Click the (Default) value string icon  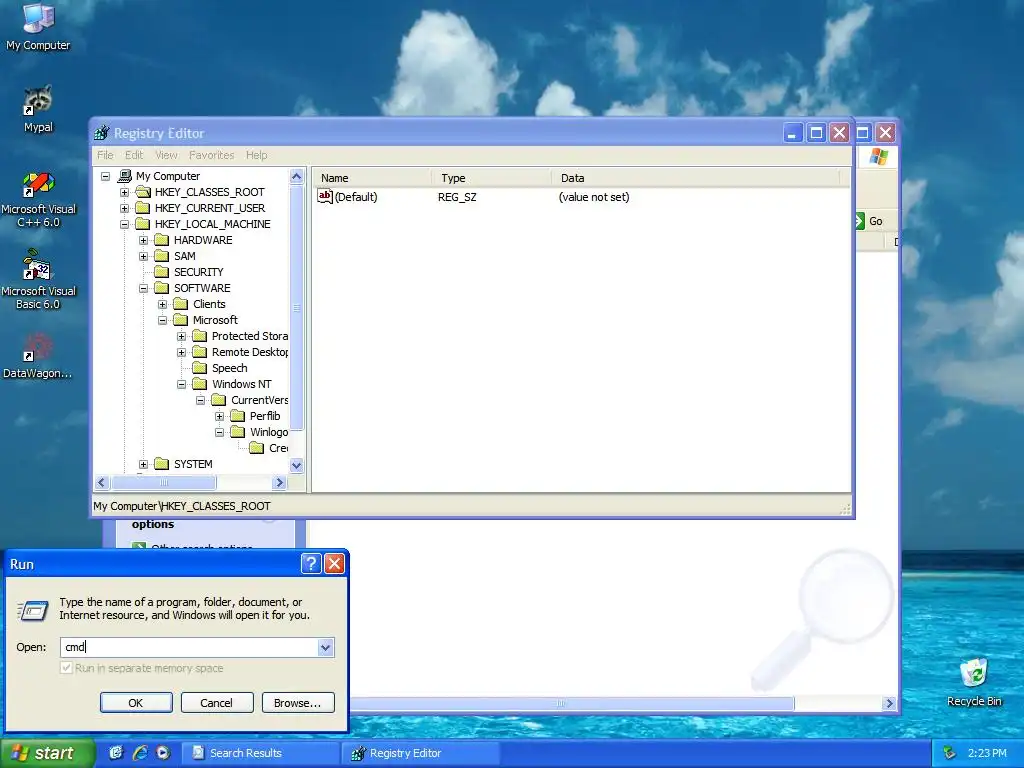pos(325,197)
